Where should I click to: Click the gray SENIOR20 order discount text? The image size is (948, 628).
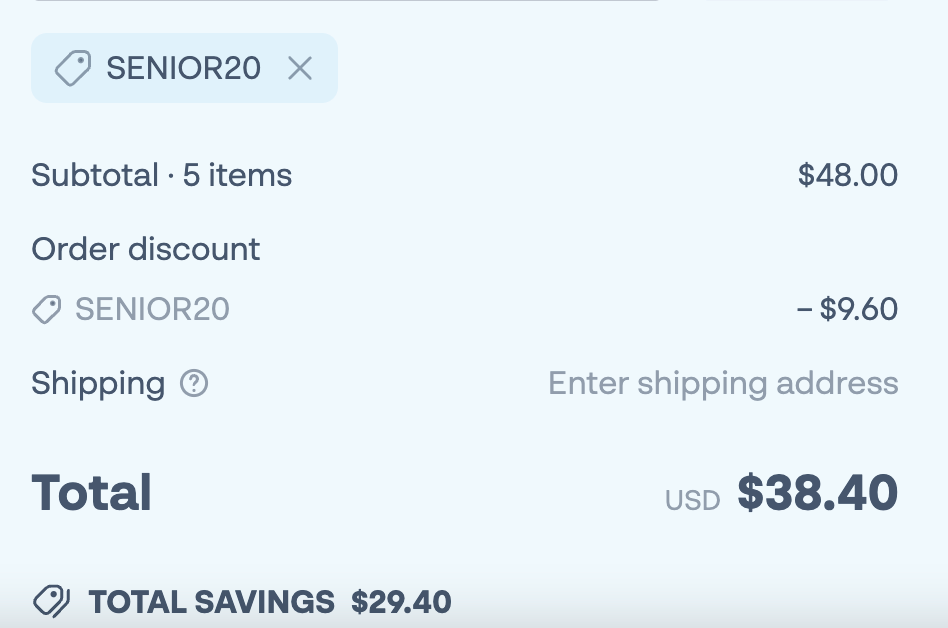coord(152,310)
